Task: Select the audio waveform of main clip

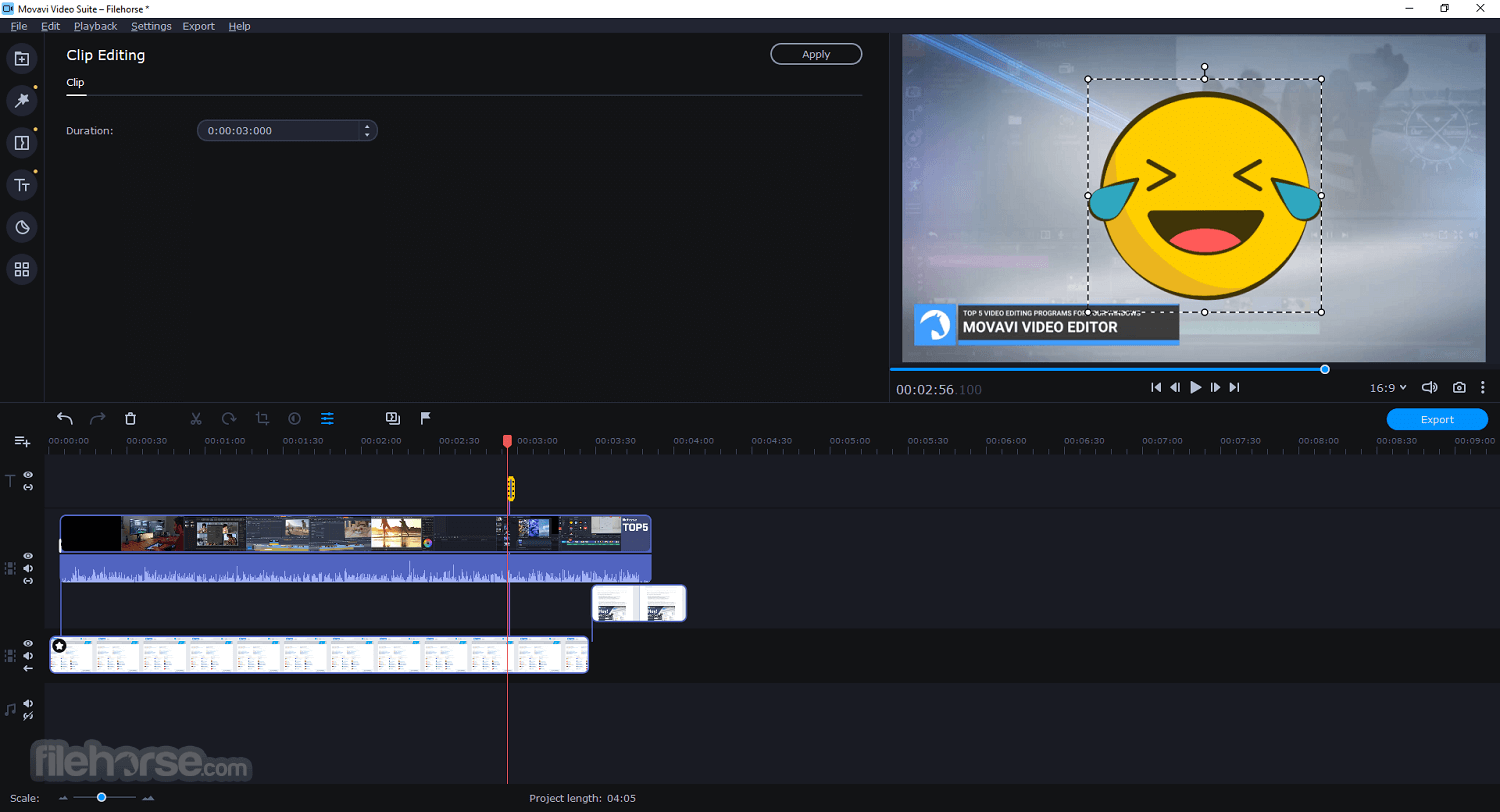Action: tap(355, 568)
